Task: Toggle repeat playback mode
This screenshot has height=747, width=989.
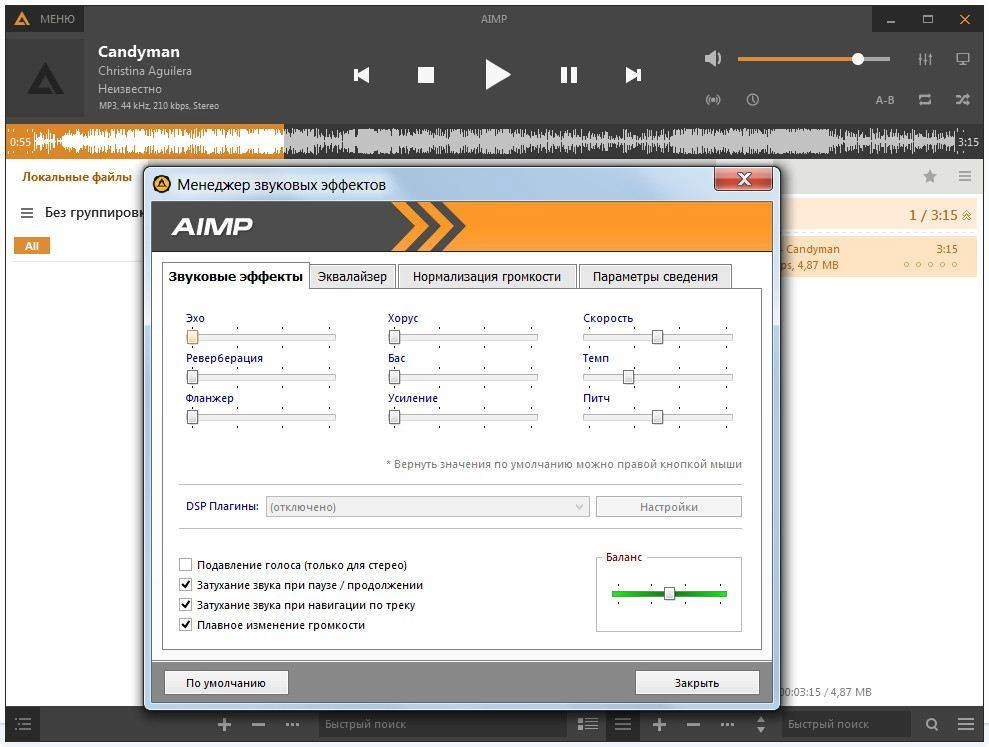Action: click(925, 100)
